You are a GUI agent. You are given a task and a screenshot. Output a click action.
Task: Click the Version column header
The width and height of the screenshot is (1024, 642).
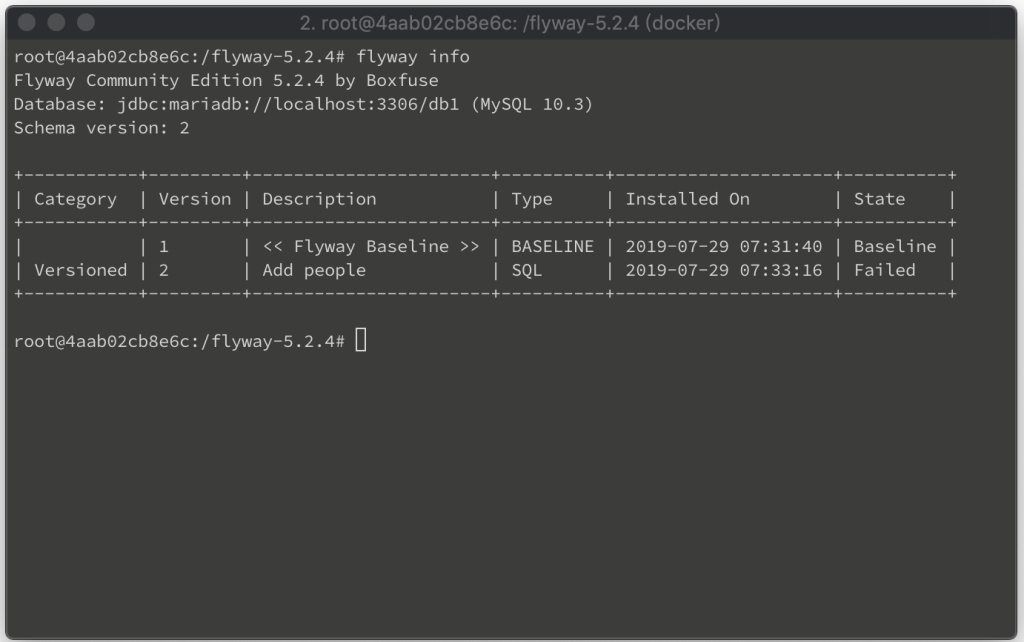pyautogui.click(x=195, y=199)
